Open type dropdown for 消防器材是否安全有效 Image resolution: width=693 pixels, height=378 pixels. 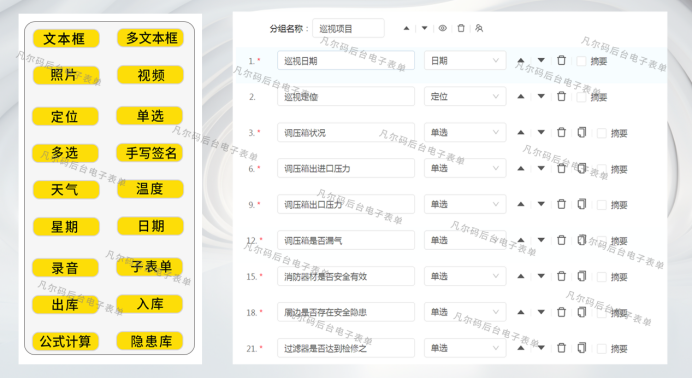click(465, 276)
